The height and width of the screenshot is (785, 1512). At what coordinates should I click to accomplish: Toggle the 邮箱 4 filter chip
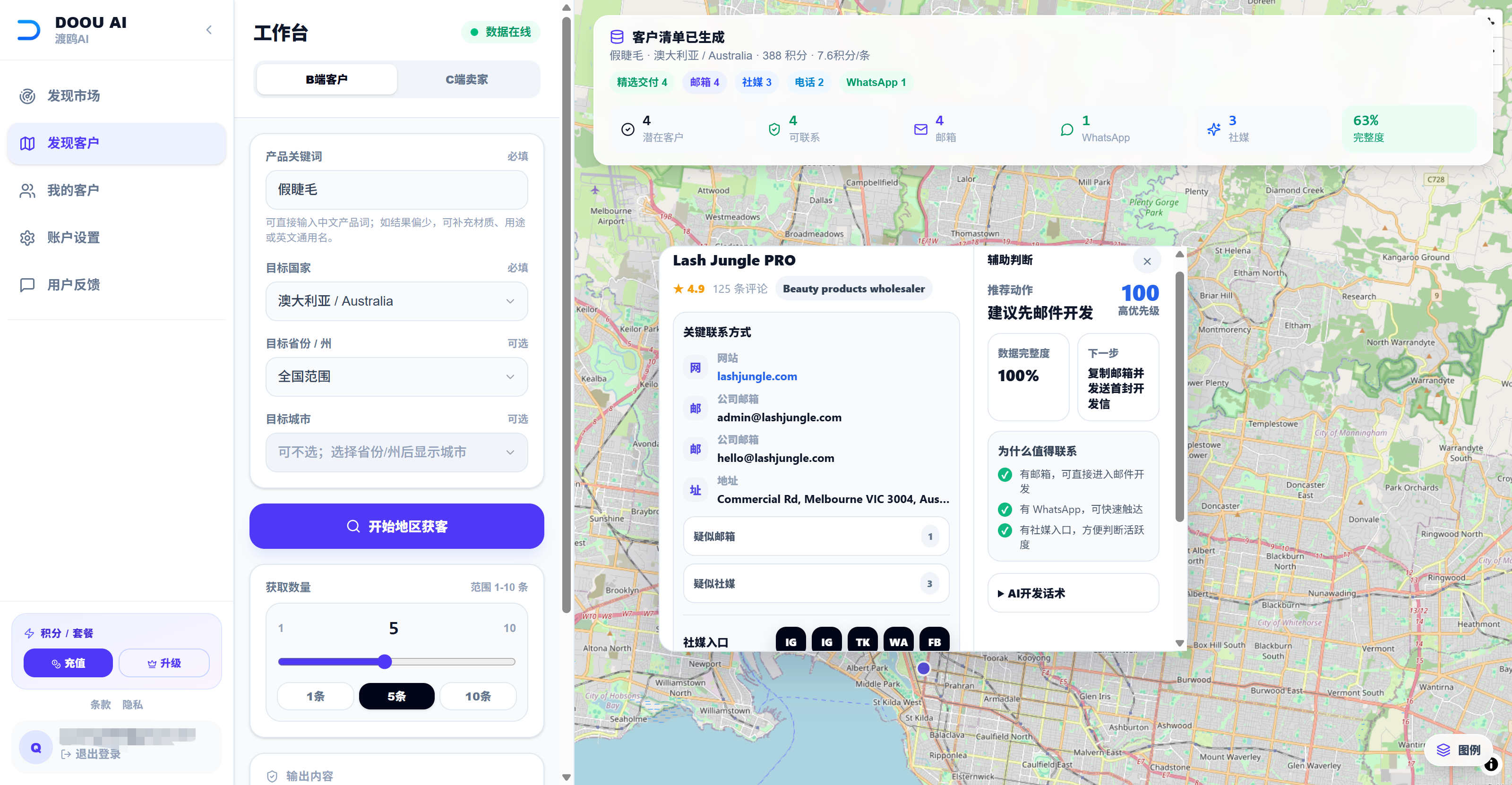(704, 82)
